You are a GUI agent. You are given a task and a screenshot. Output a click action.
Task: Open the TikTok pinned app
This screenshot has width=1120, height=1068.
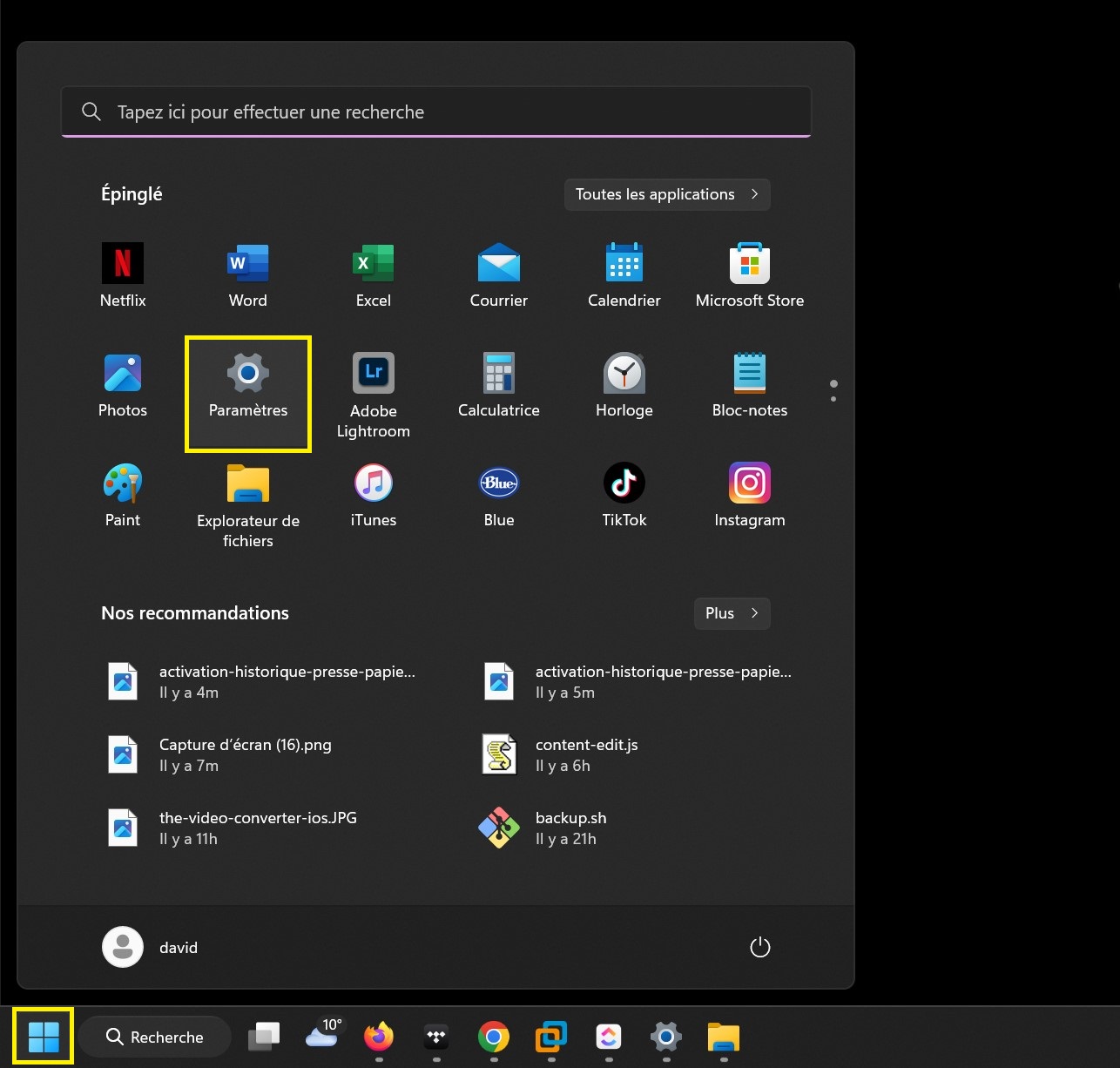click(624, 495)
